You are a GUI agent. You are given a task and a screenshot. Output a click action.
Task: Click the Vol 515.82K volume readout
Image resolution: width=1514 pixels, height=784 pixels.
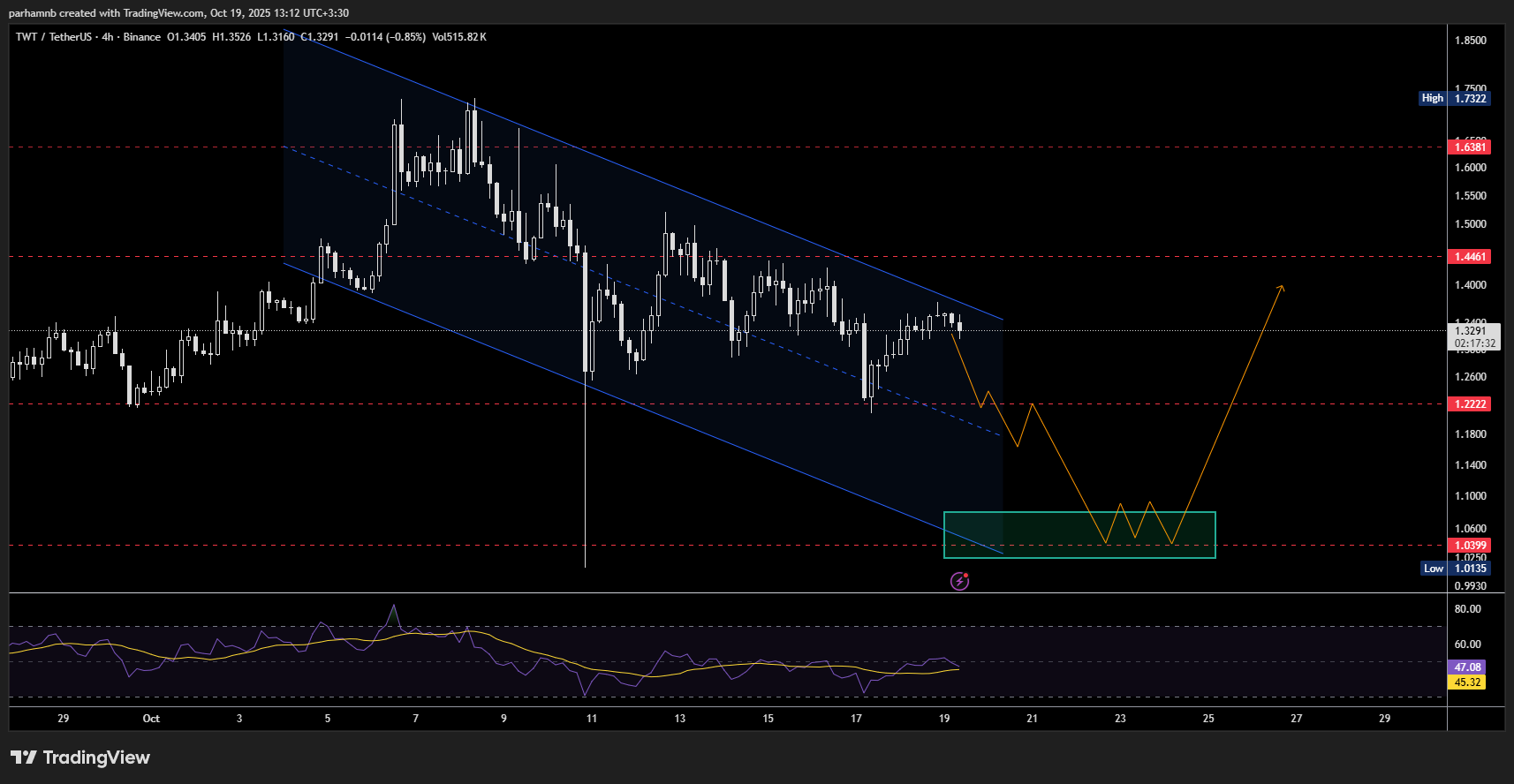[x=458, y=37]
